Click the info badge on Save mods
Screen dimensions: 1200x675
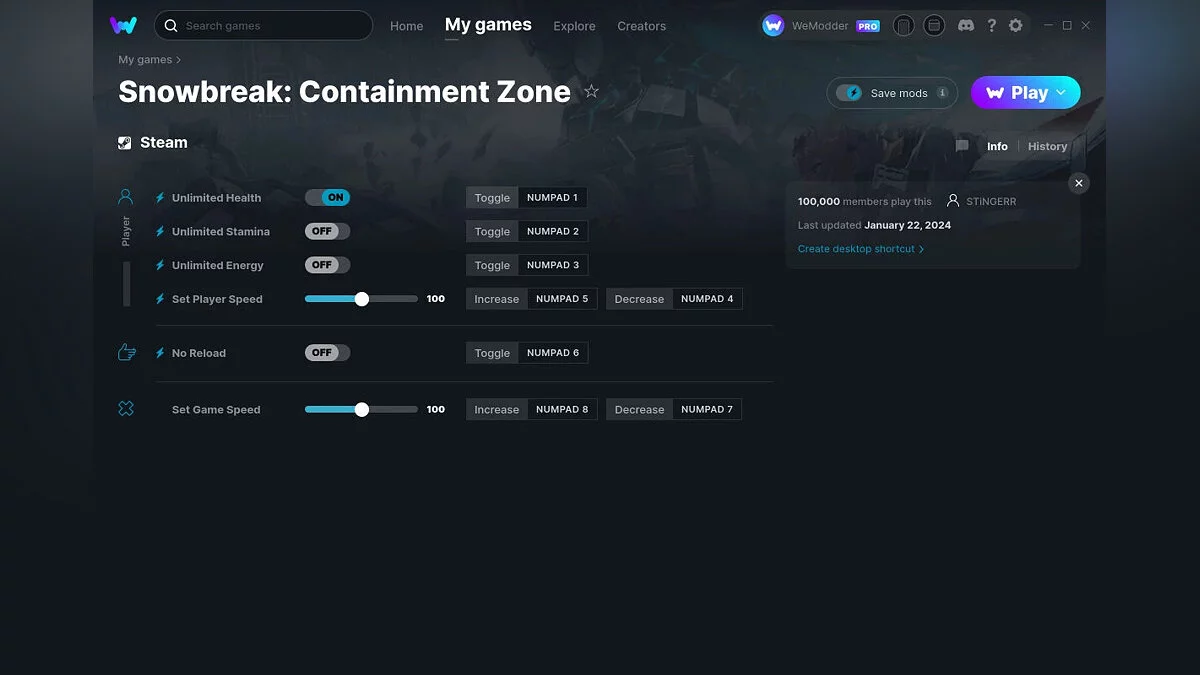[942, 93]
